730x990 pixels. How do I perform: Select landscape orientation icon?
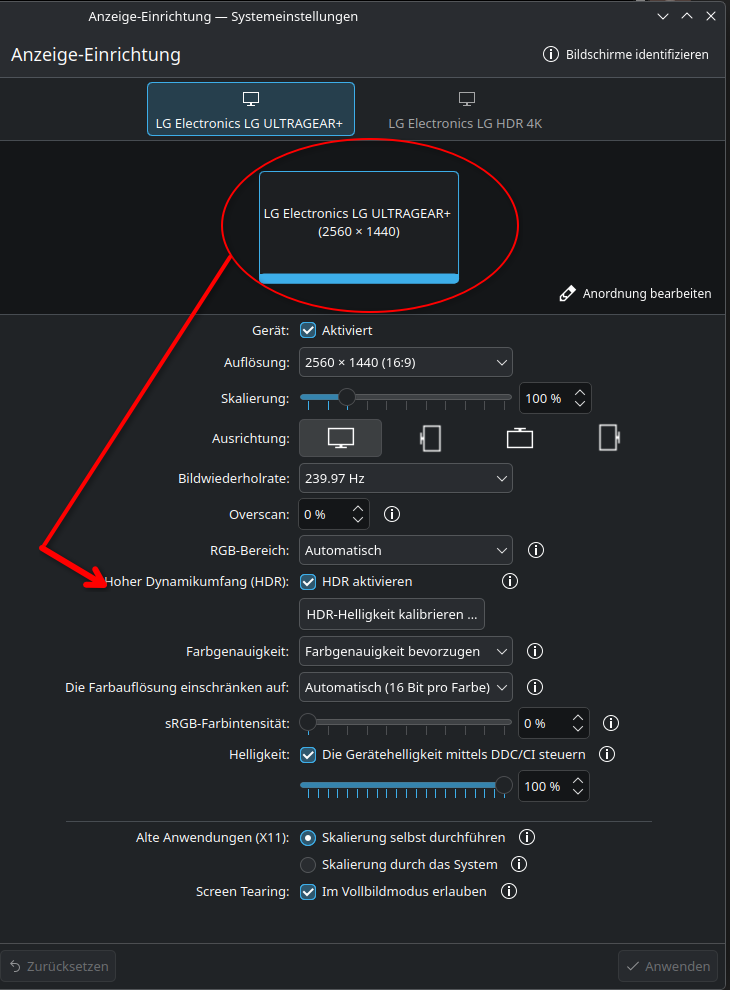coord(340,438)
